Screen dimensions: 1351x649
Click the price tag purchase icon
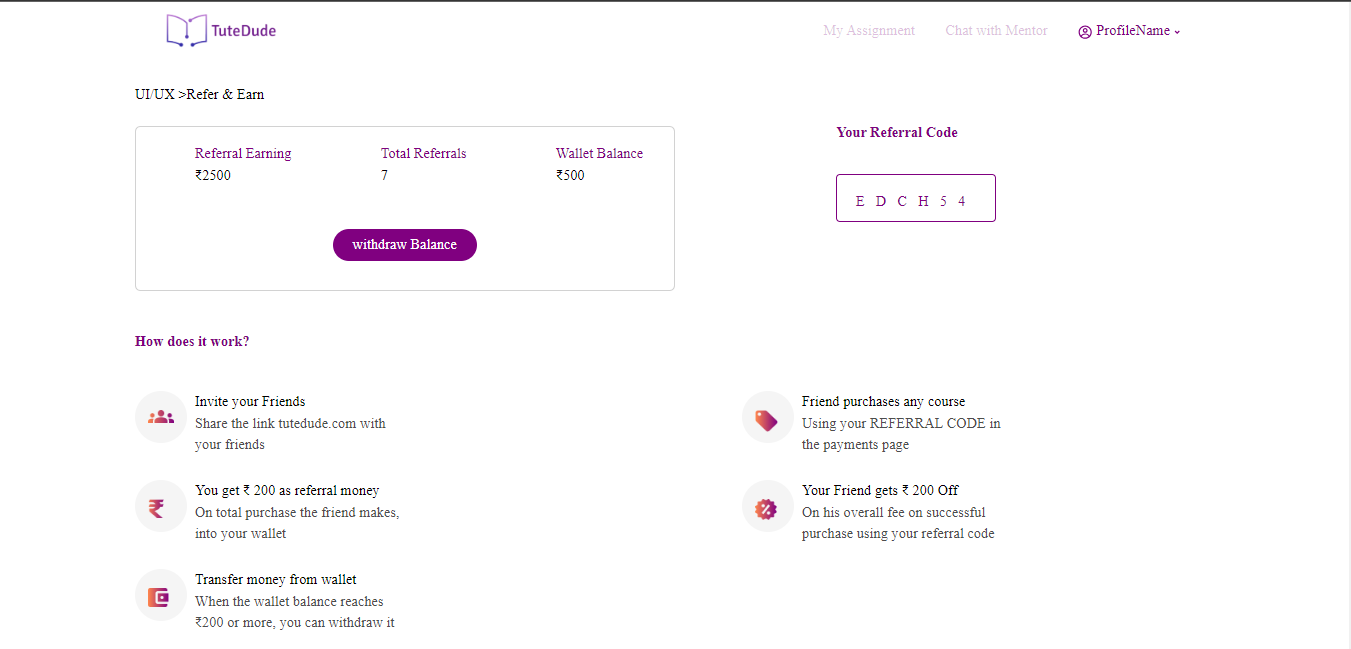click(767, 418)
